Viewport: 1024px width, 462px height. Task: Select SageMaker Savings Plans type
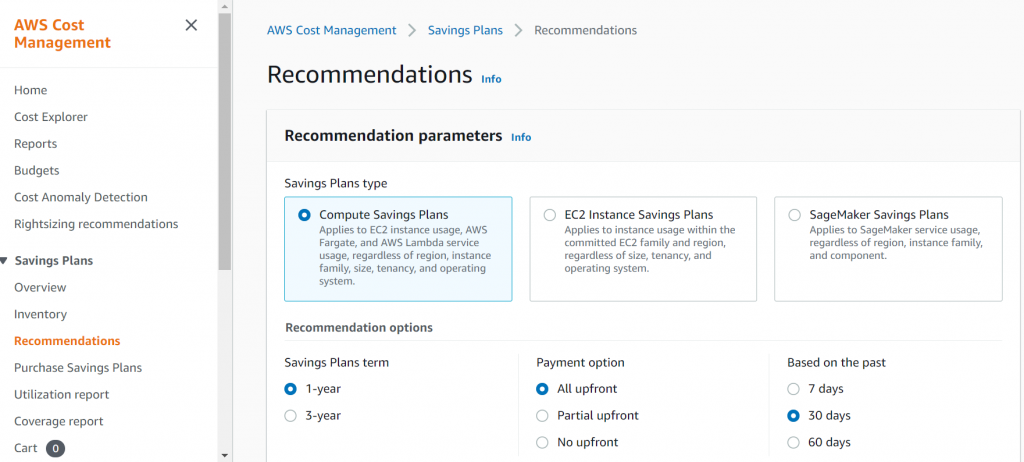click(x=794, y=215)
